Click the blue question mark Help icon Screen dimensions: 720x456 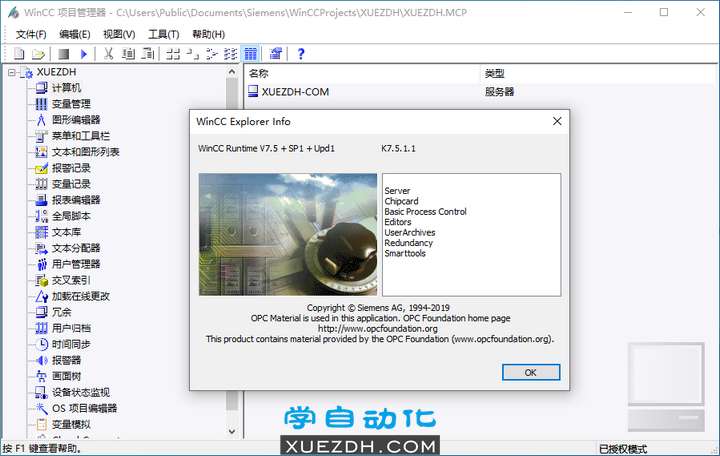(301, 54)
